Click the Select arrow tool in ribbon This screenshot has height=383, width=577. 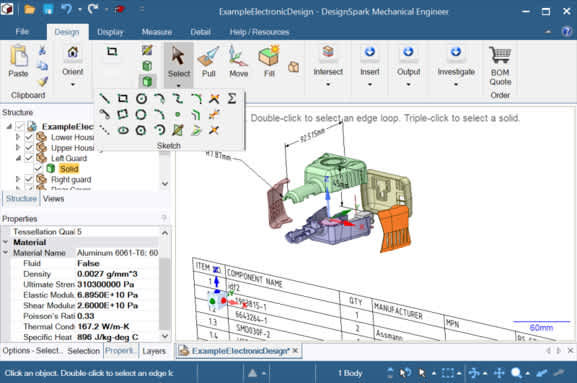click(178, 61)
